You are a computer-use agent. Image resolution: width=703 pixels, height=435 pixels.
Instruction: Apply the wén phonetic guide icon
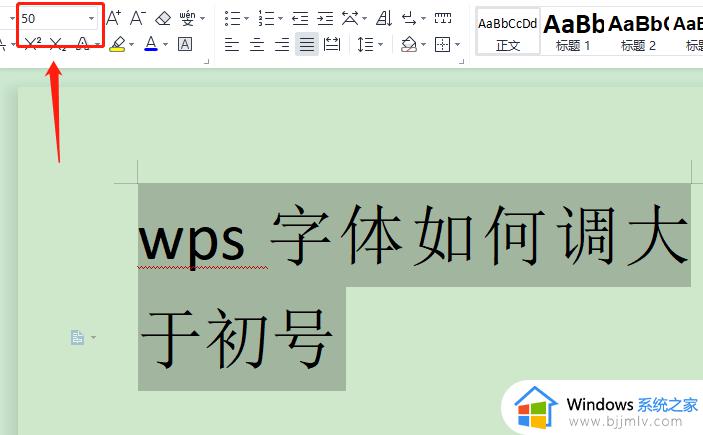click(187, 18)
